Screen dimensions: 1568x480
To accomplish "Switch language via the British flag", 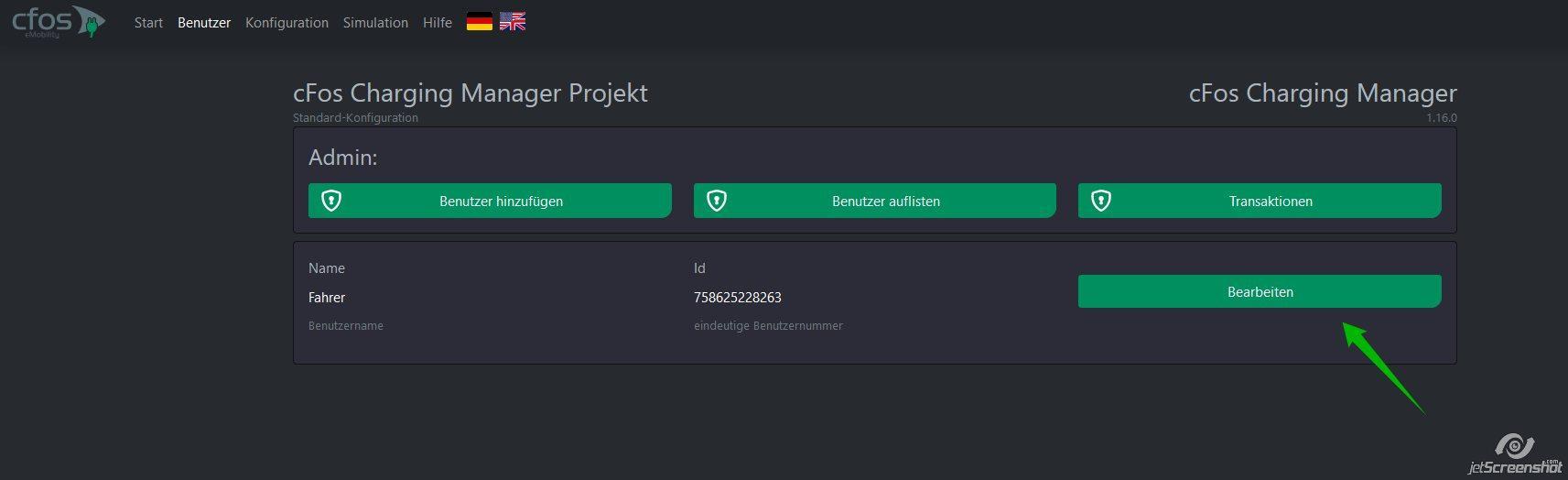I will coord(513,22).
